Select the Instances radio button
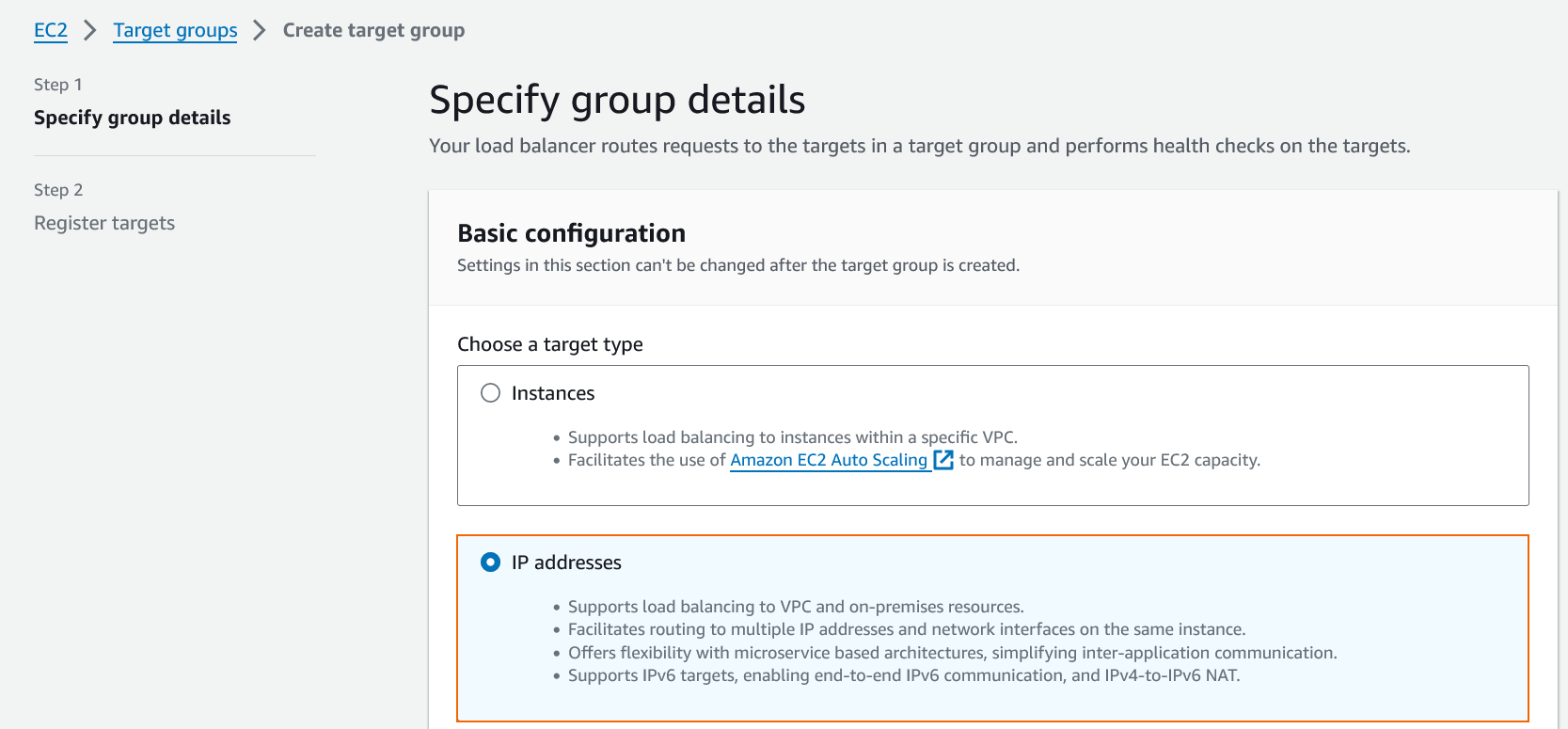Screen dimensions: 1568x729 pos(490,393)
